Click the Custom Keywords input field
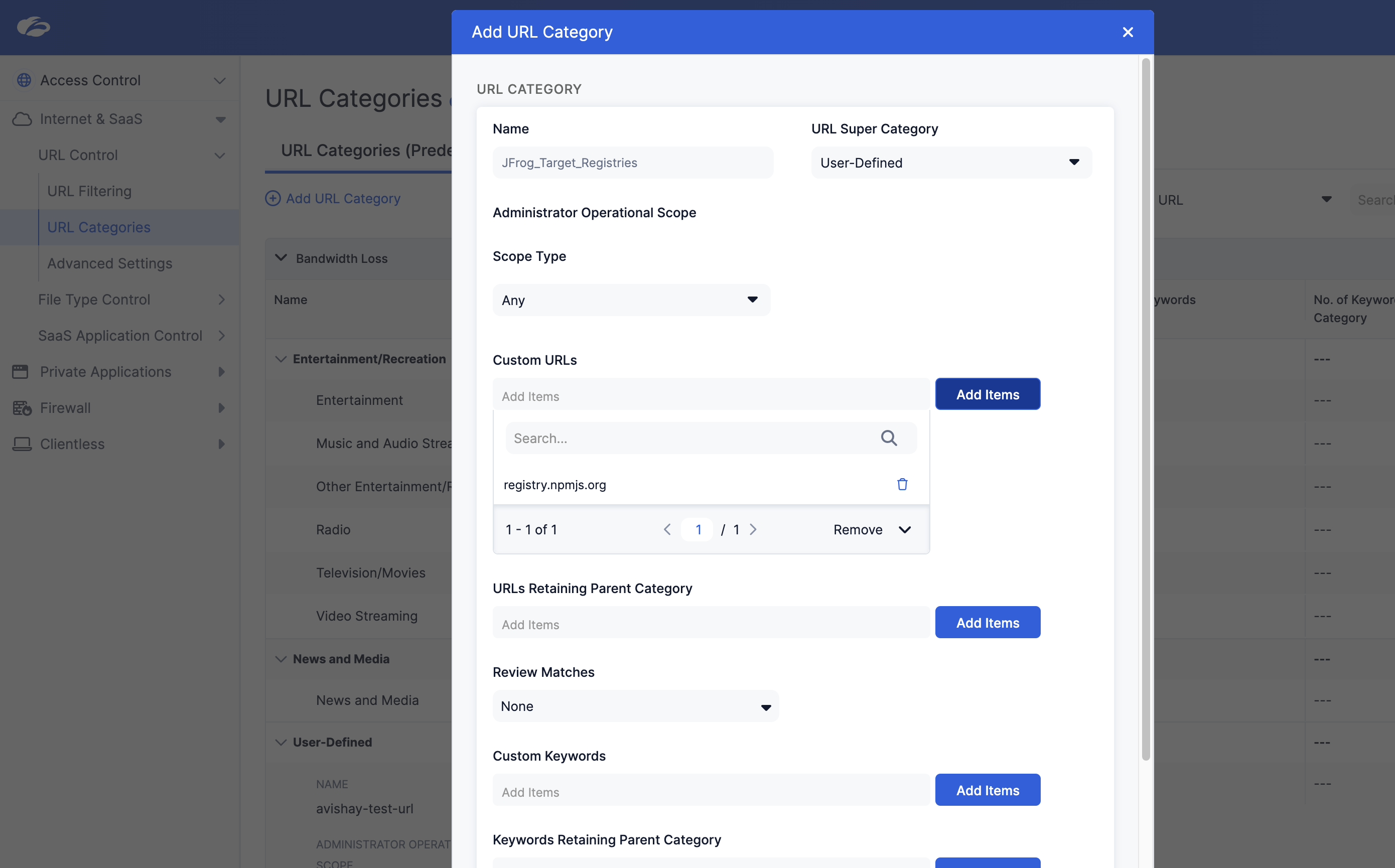 click(711, 791)
